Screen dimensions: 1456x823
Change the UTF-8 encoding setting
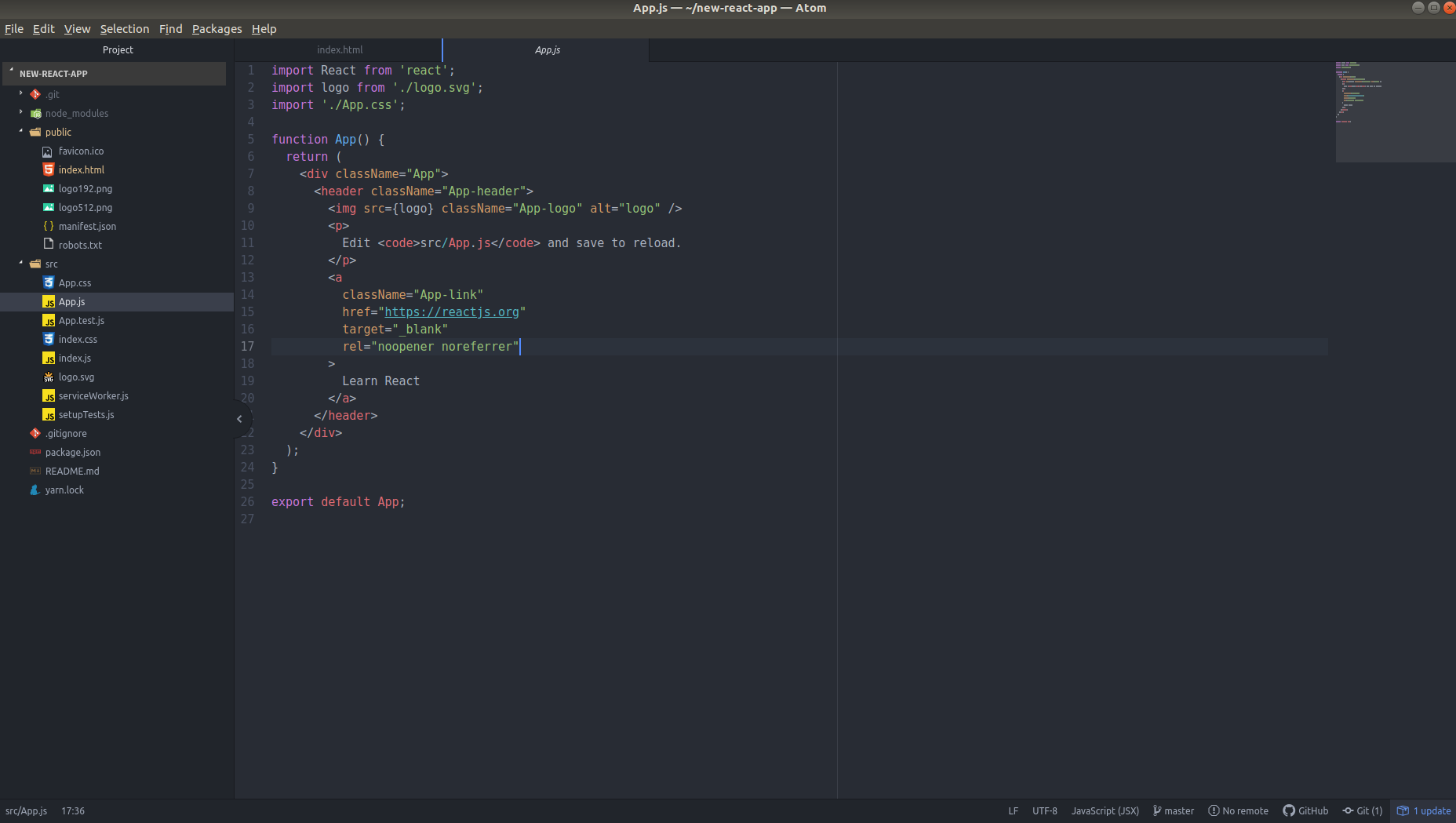(x=1044, y=810)
